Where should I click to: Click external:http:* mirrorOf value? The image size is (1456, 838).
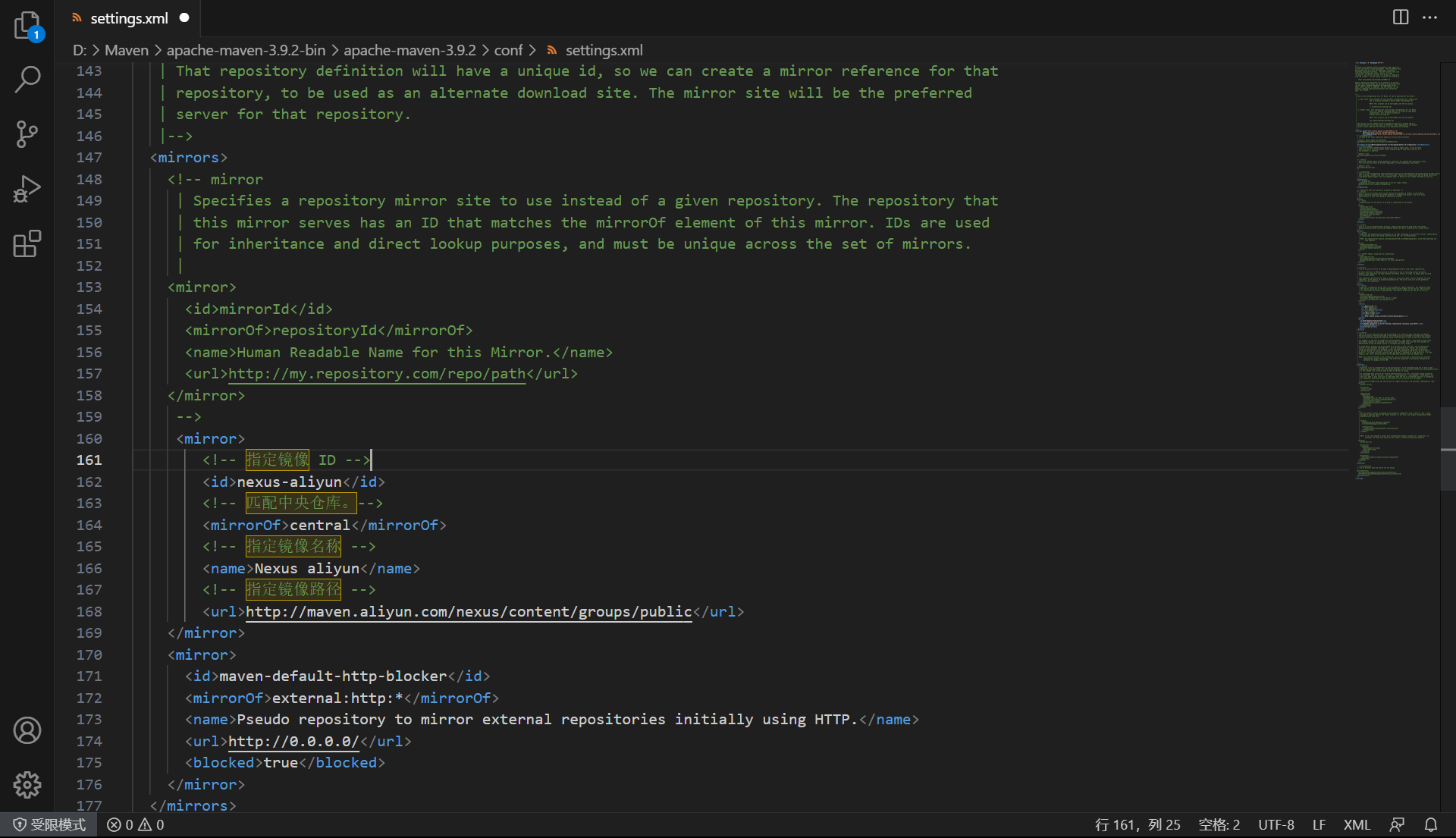pos(337,698)
